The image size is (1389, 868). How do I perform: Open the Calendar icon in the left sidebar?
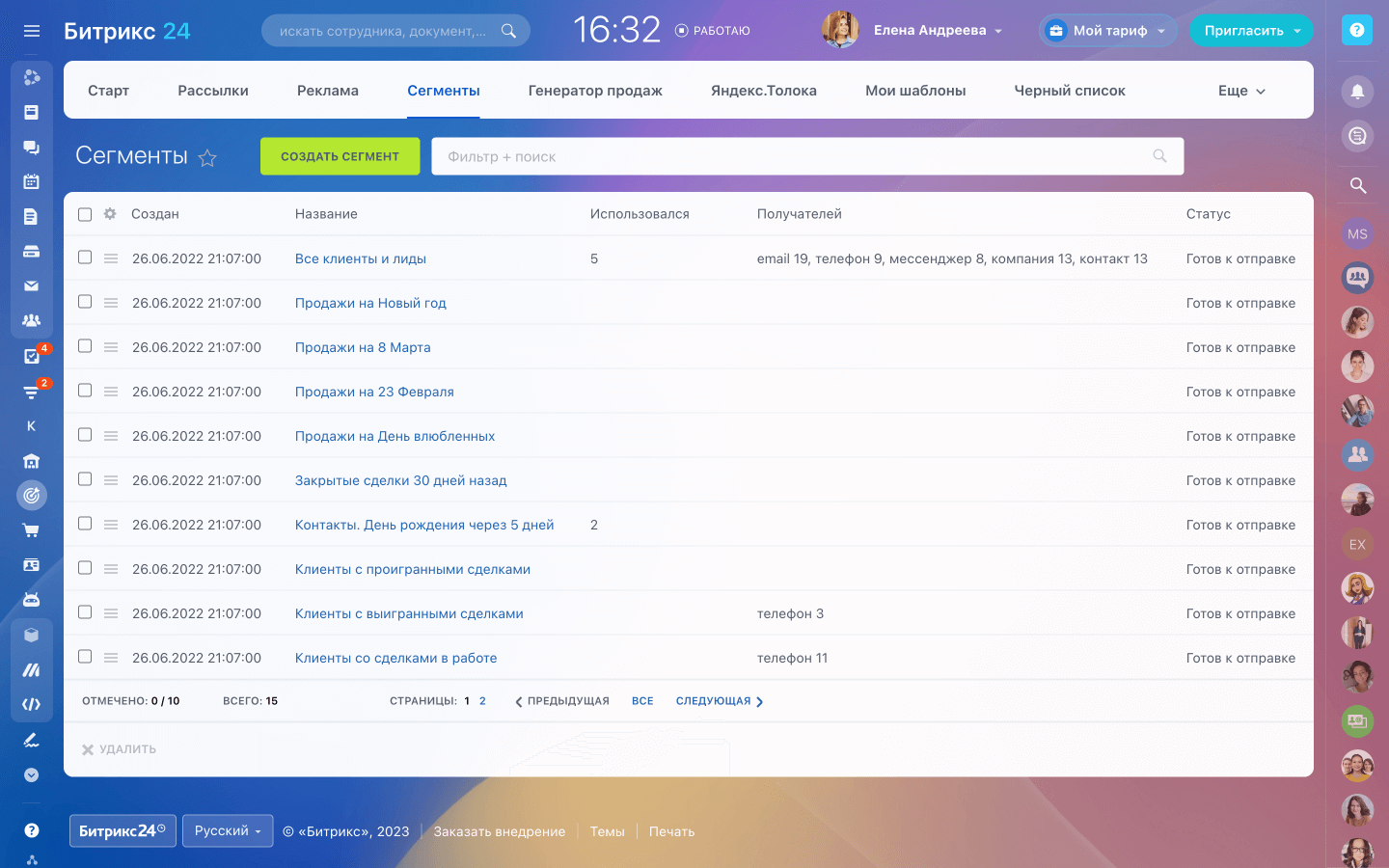point(32,181)
